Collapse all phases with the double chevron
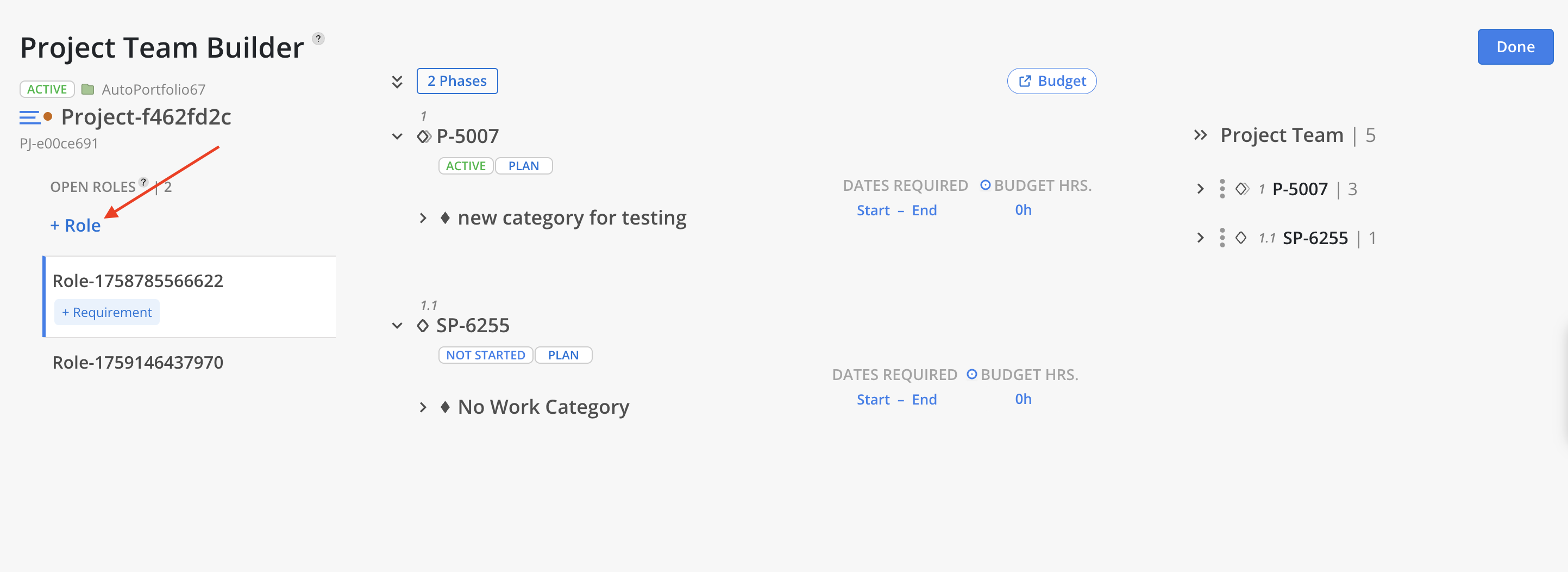 click(397, 82)
